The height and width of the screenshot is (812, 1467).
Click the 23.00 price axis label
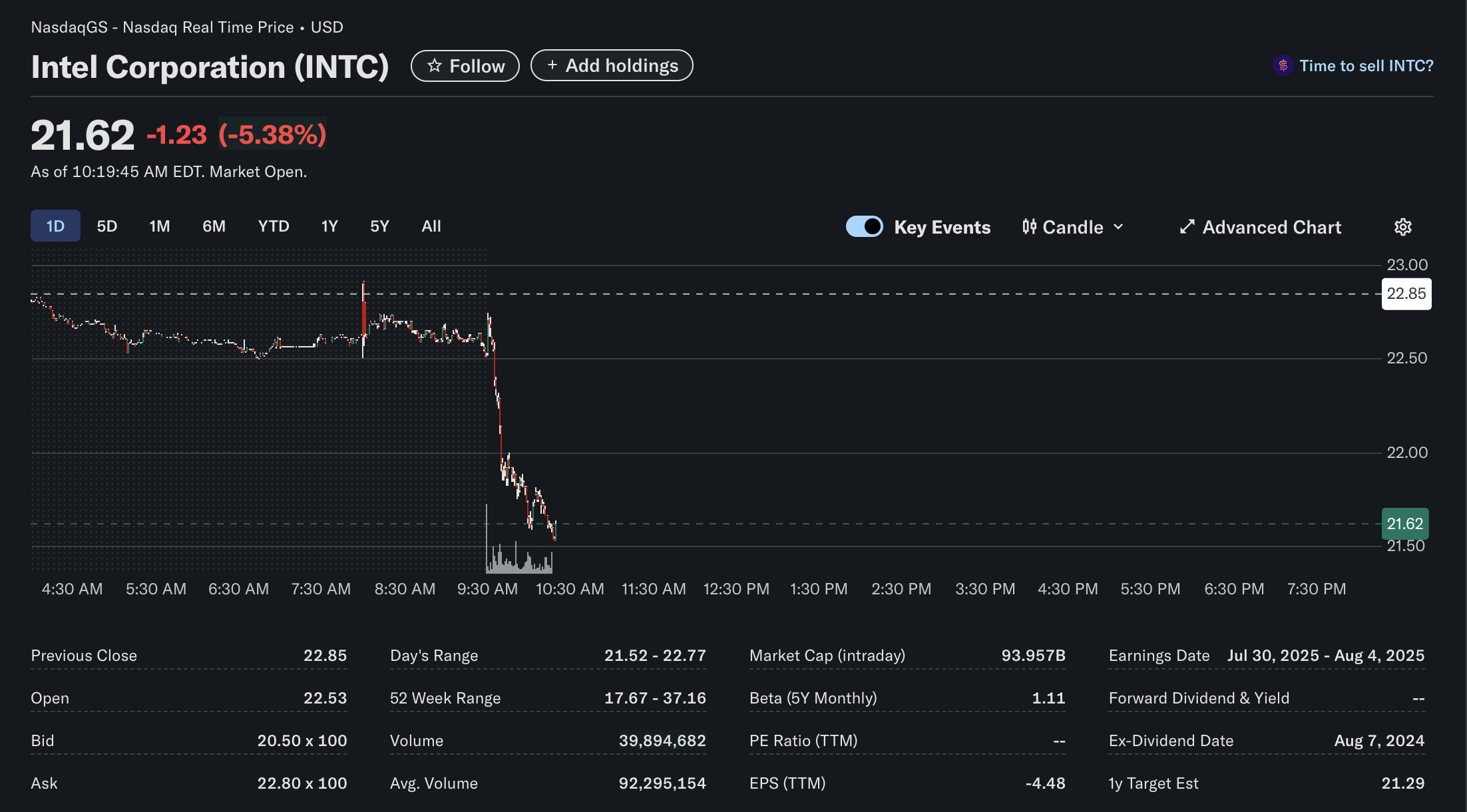pyautogui.click(x=1407, y=265)
